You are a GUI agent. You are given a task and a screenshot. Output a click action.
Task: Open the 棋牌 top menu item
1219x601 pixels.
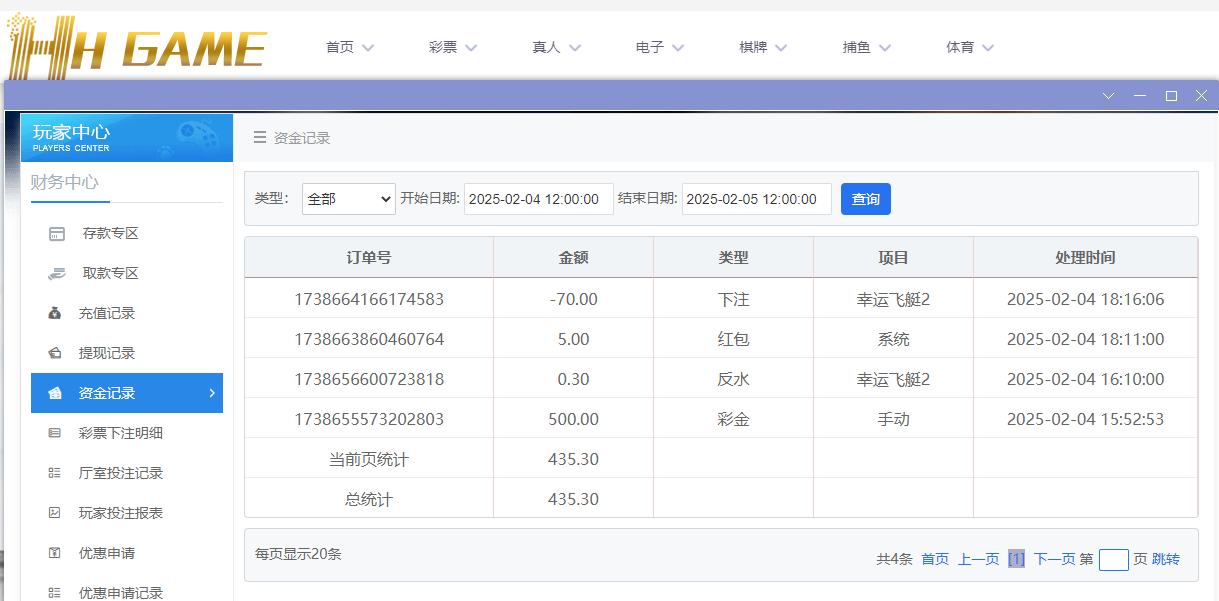coord(762,46)
